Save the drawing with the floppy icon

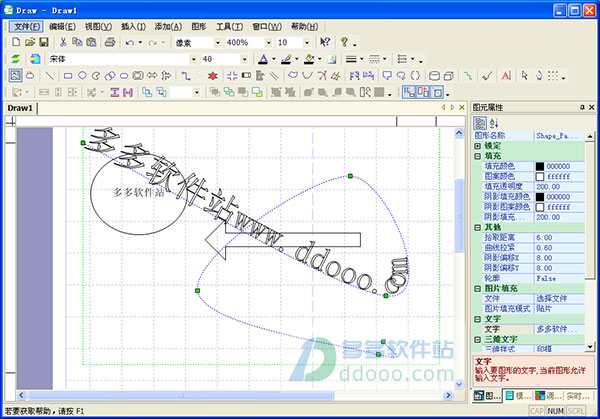[x=44, y=42]
